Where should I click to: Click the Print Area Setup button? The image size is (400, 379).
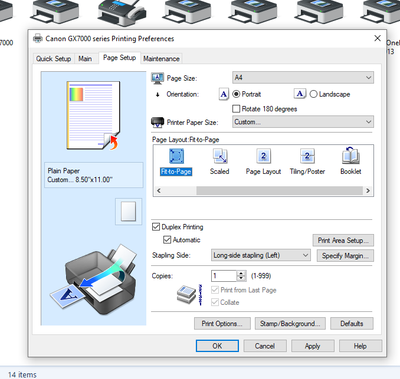(x=343, y=240)
